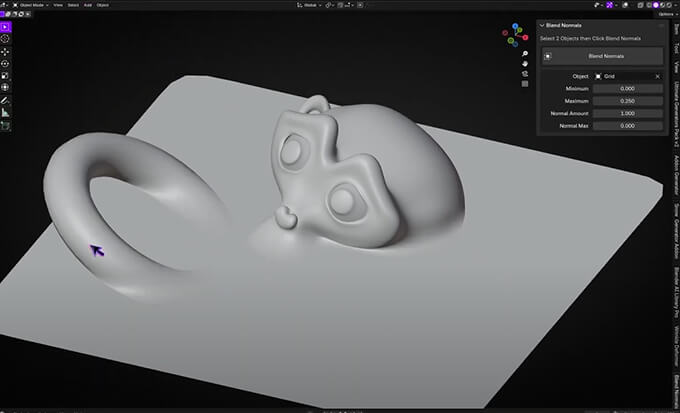Clear the Grid object field
680x413 pixels.
657,76
